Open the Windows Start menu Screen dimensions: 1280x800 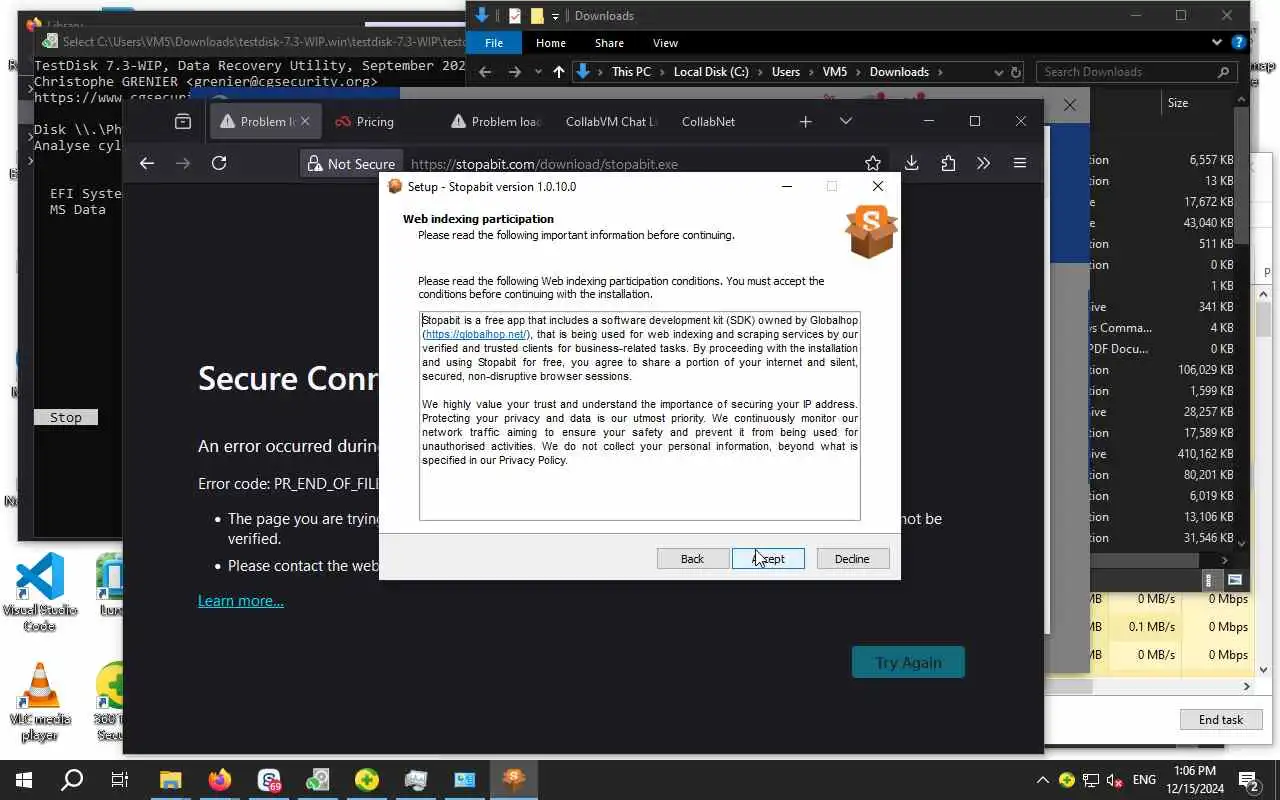click(24, 780)
